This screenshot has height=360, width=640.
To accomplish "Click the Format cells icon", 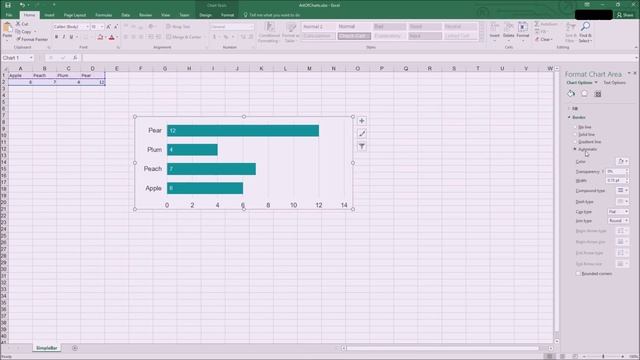I will coord(522,27).
